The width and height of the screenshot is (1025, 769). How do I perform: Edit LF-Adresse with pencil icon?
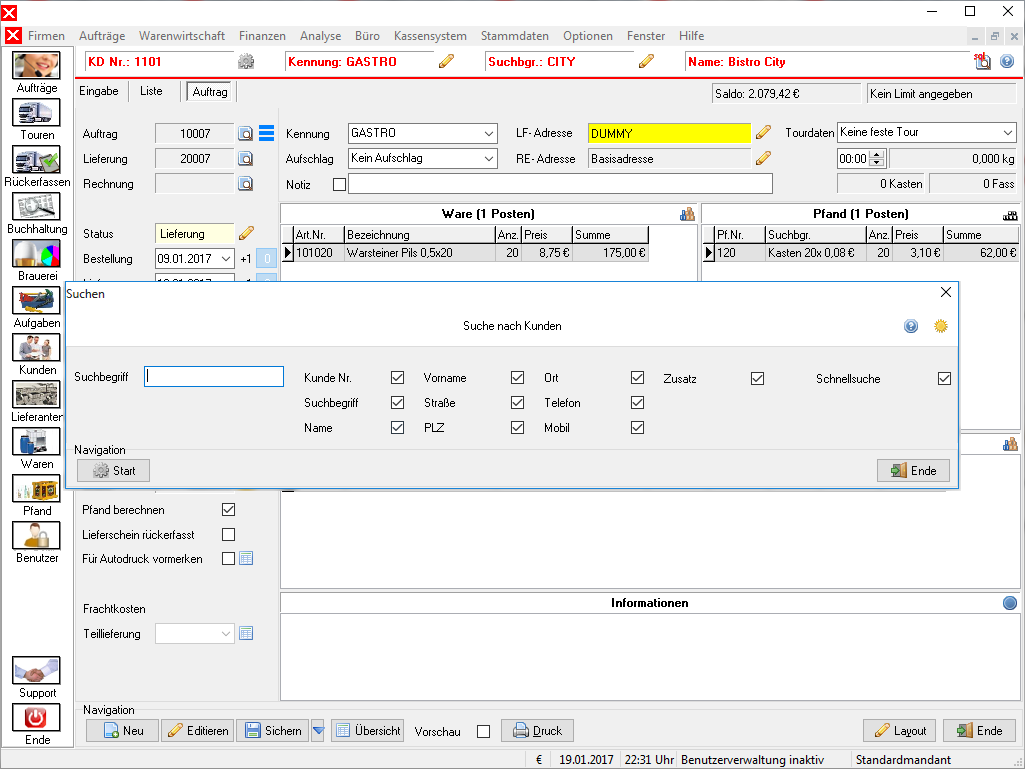coord(764,133)
